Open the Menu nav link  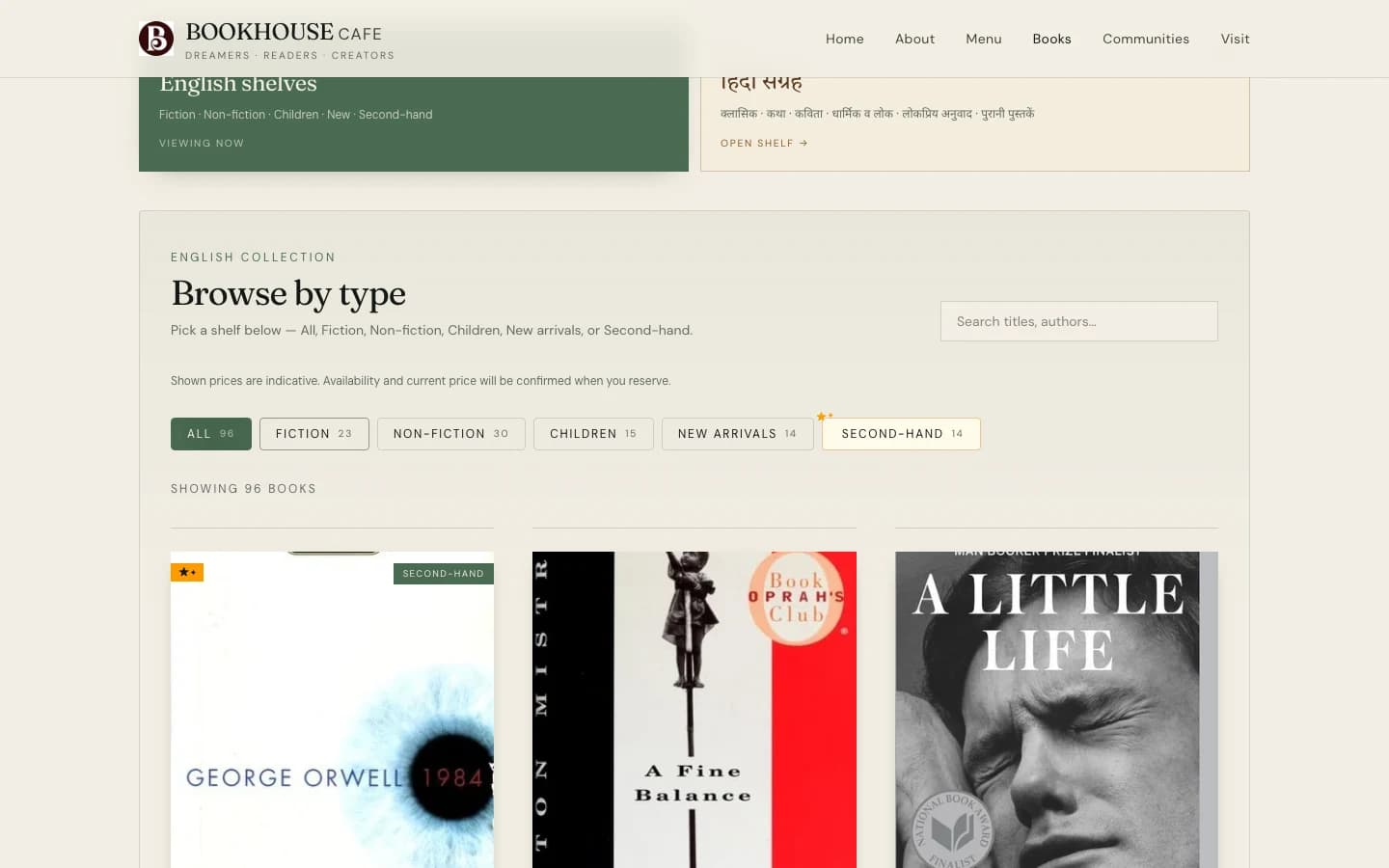(983, 39)
